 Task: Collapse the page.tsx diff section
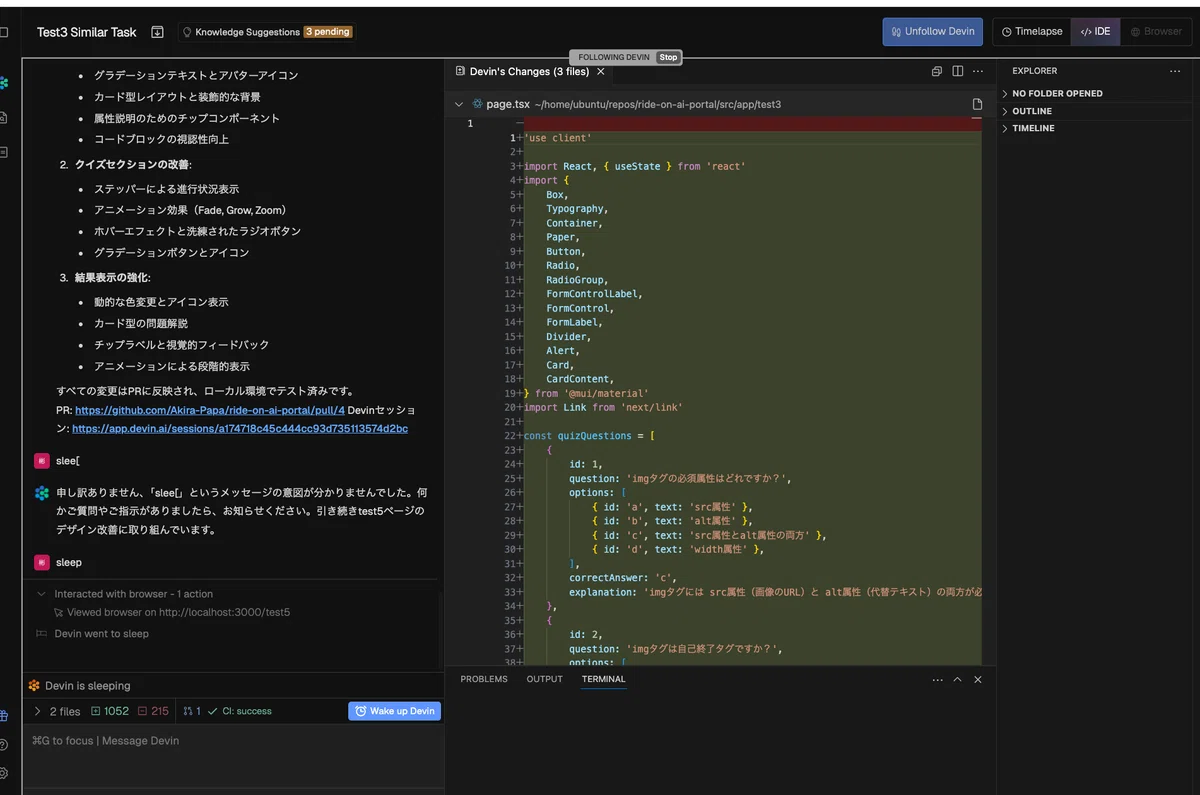click(x=459, y=104)
